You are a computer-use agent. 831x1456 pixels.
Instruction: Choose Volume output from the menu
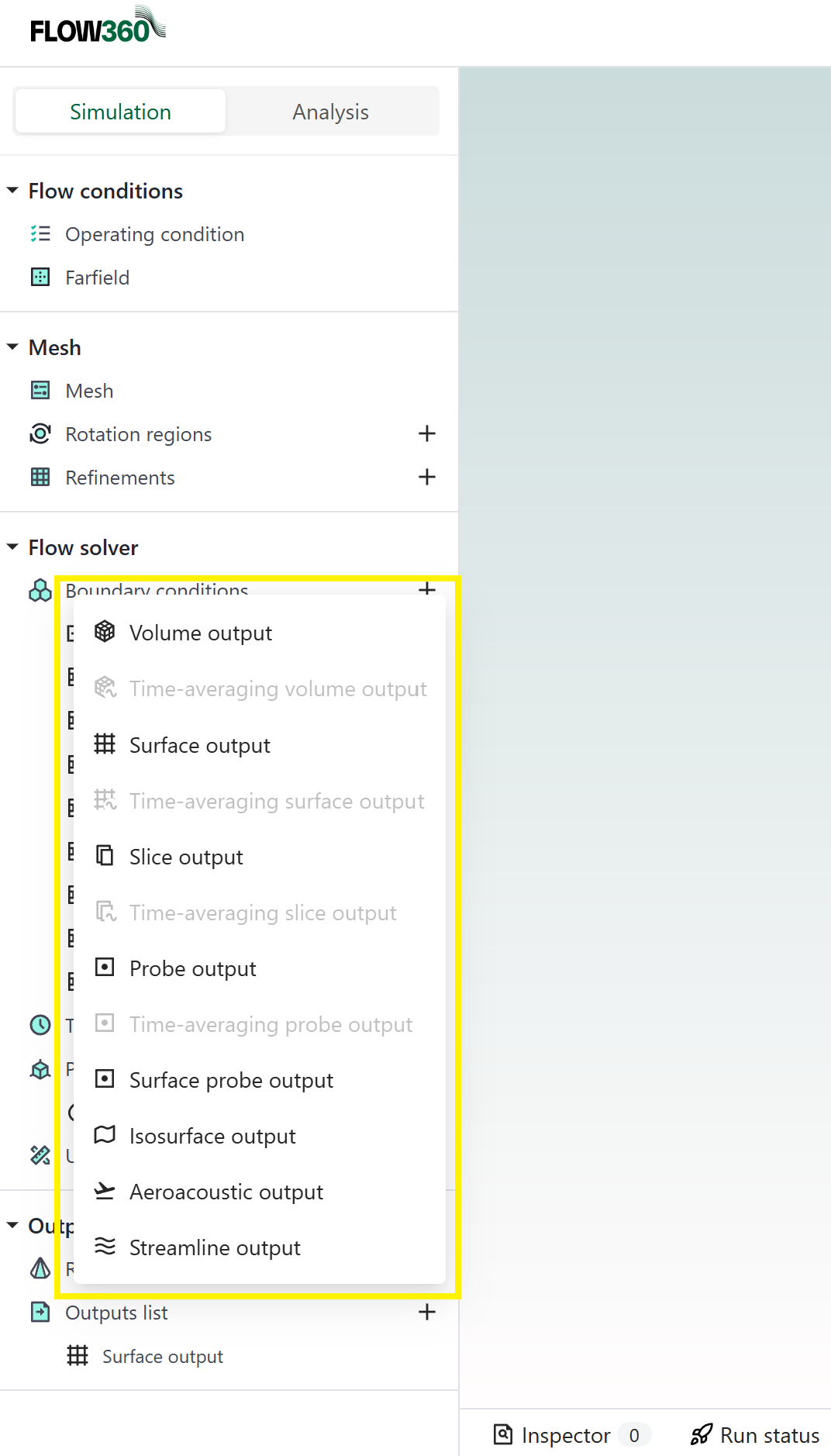click(201, 633)
